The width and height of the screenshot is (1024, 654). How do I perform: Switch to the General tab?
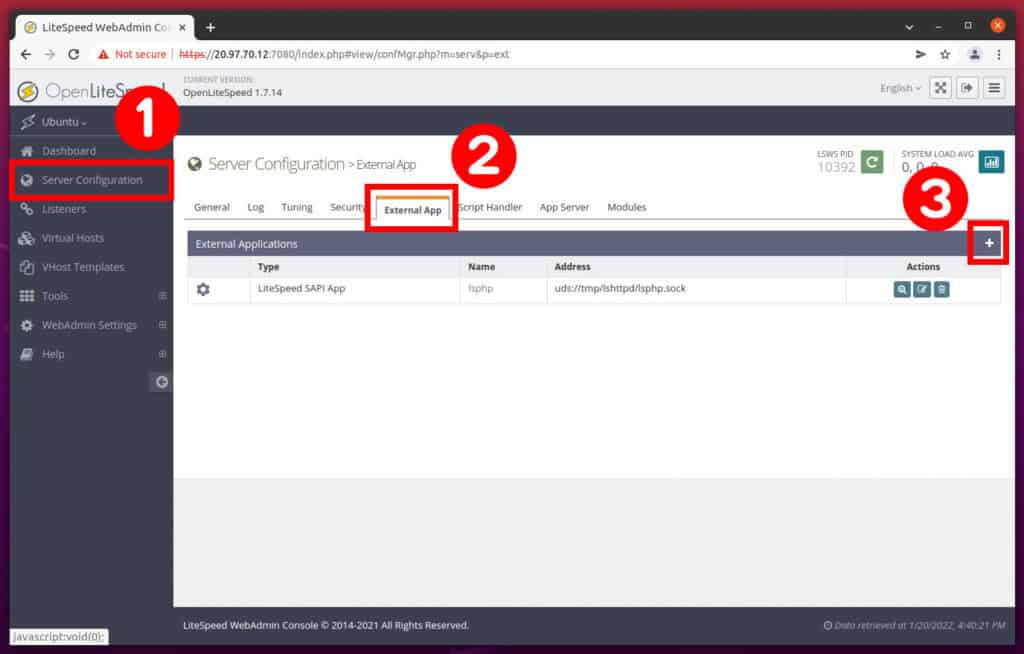212,207
